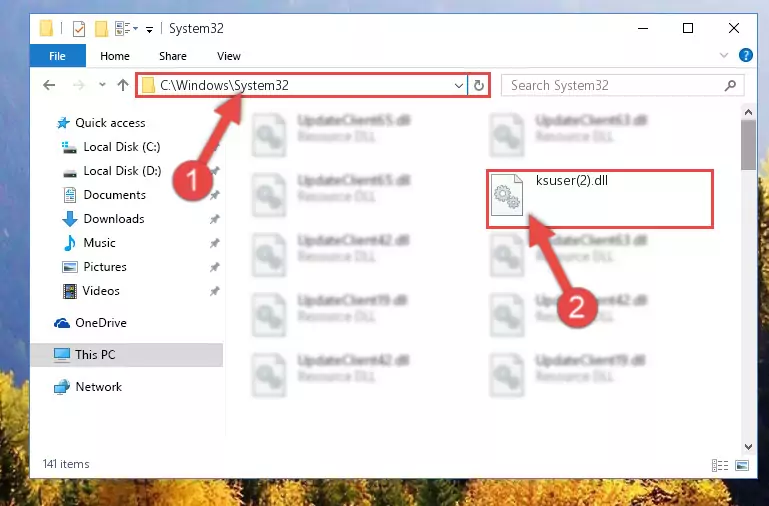Open the recent locations dropdown
The height and width of the screenshot is (506, 769).
[102, 85]
